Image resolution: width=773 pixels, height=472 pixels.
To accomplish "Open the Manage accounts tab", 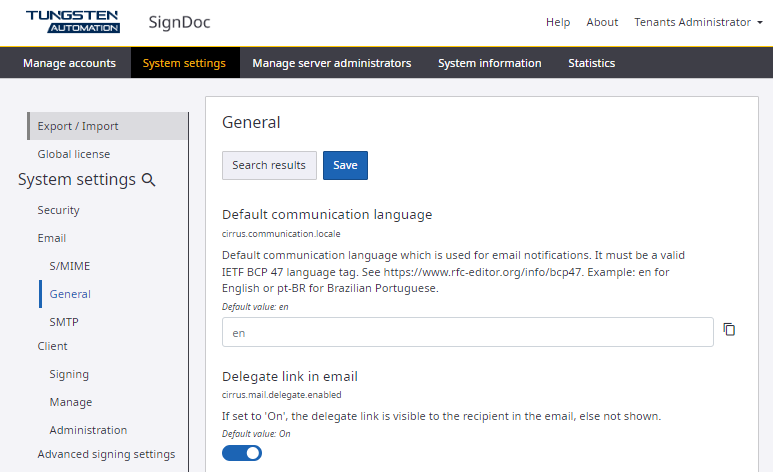I will click(69, 63).
